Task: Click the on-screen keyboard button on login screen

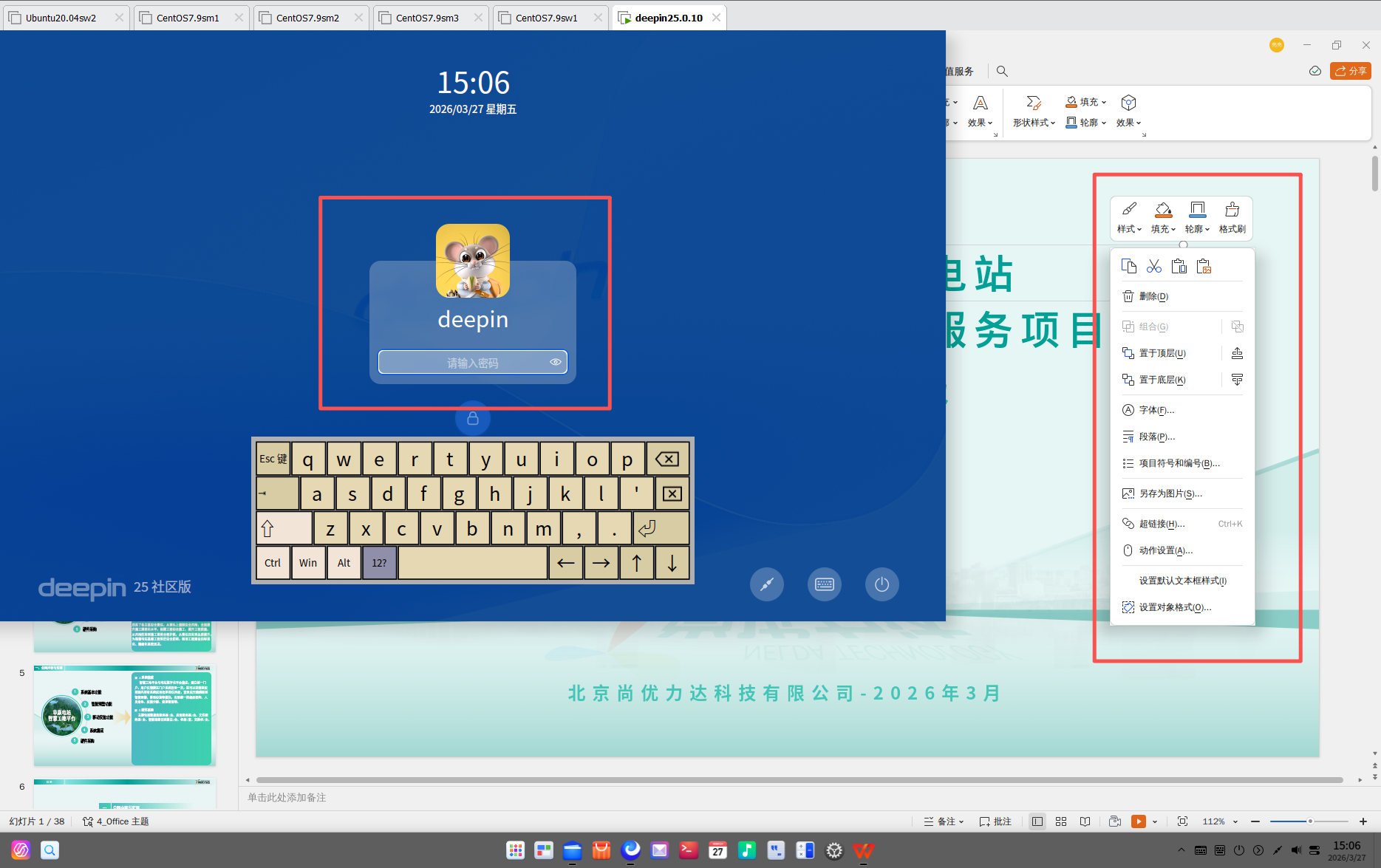Action: pyautogui.click(x=824, y=584)
